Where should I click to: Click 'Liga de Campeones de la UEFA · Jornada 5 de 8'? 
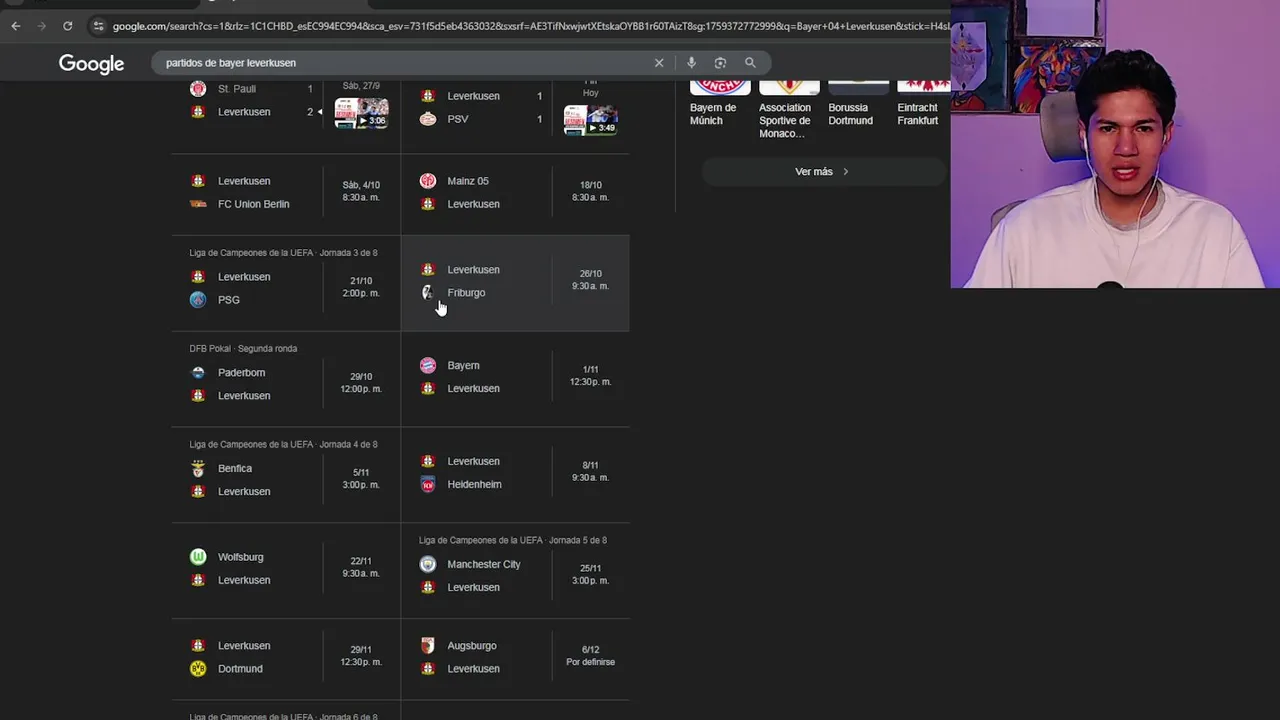(x=513, y=541)
